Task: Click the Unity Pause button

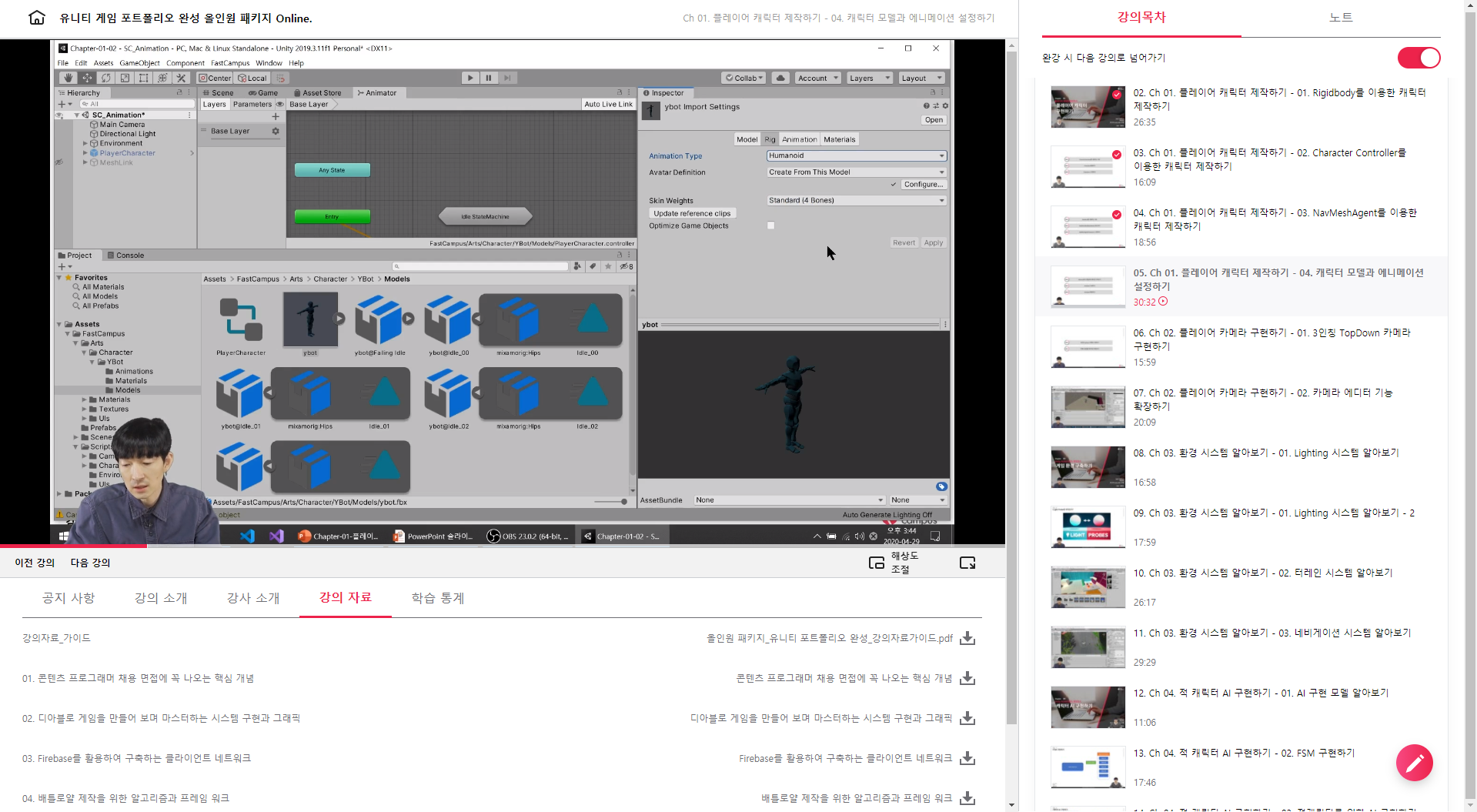Action: [489, 78]
